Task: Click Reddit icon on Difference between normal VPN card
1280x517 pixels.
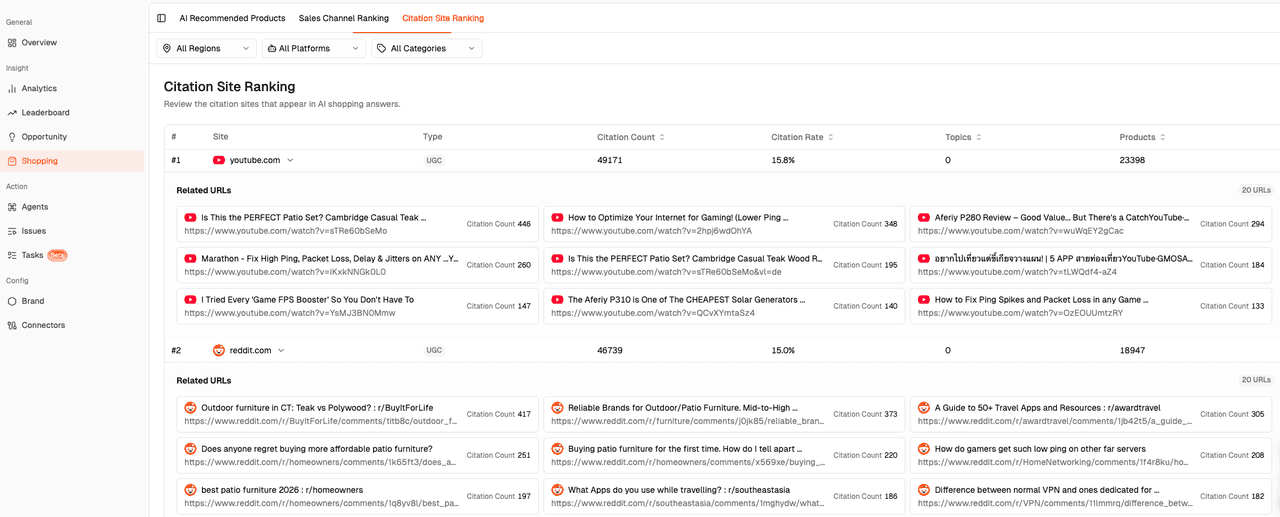Action: click(924, 490)
